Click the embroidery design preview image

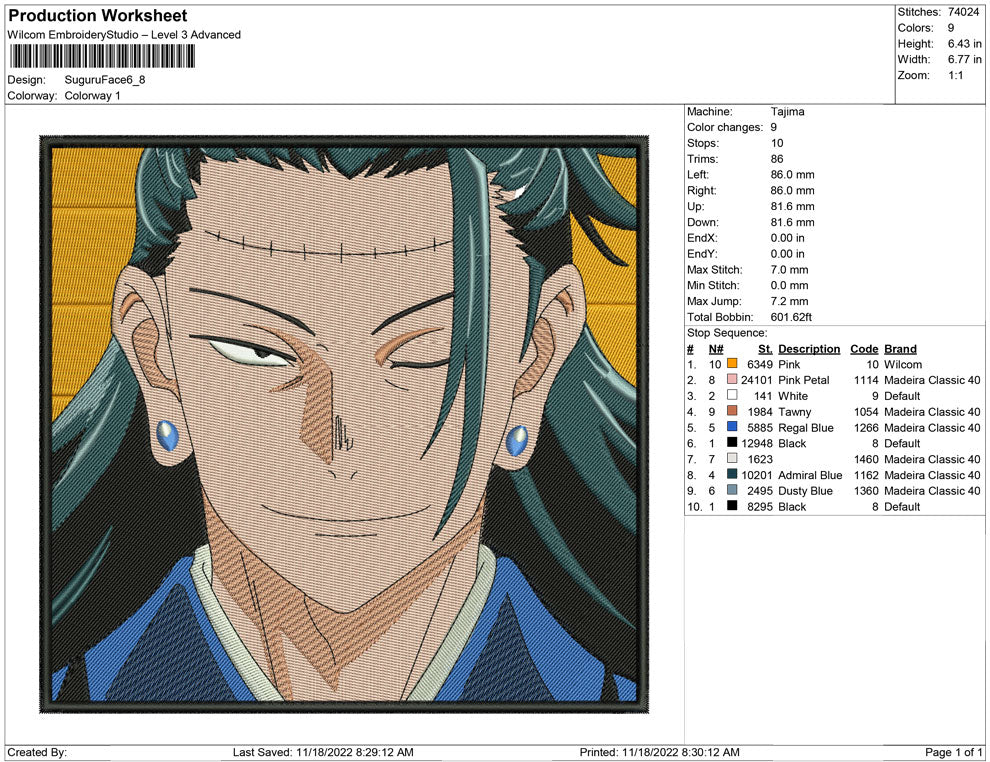[x=344, y=424]
